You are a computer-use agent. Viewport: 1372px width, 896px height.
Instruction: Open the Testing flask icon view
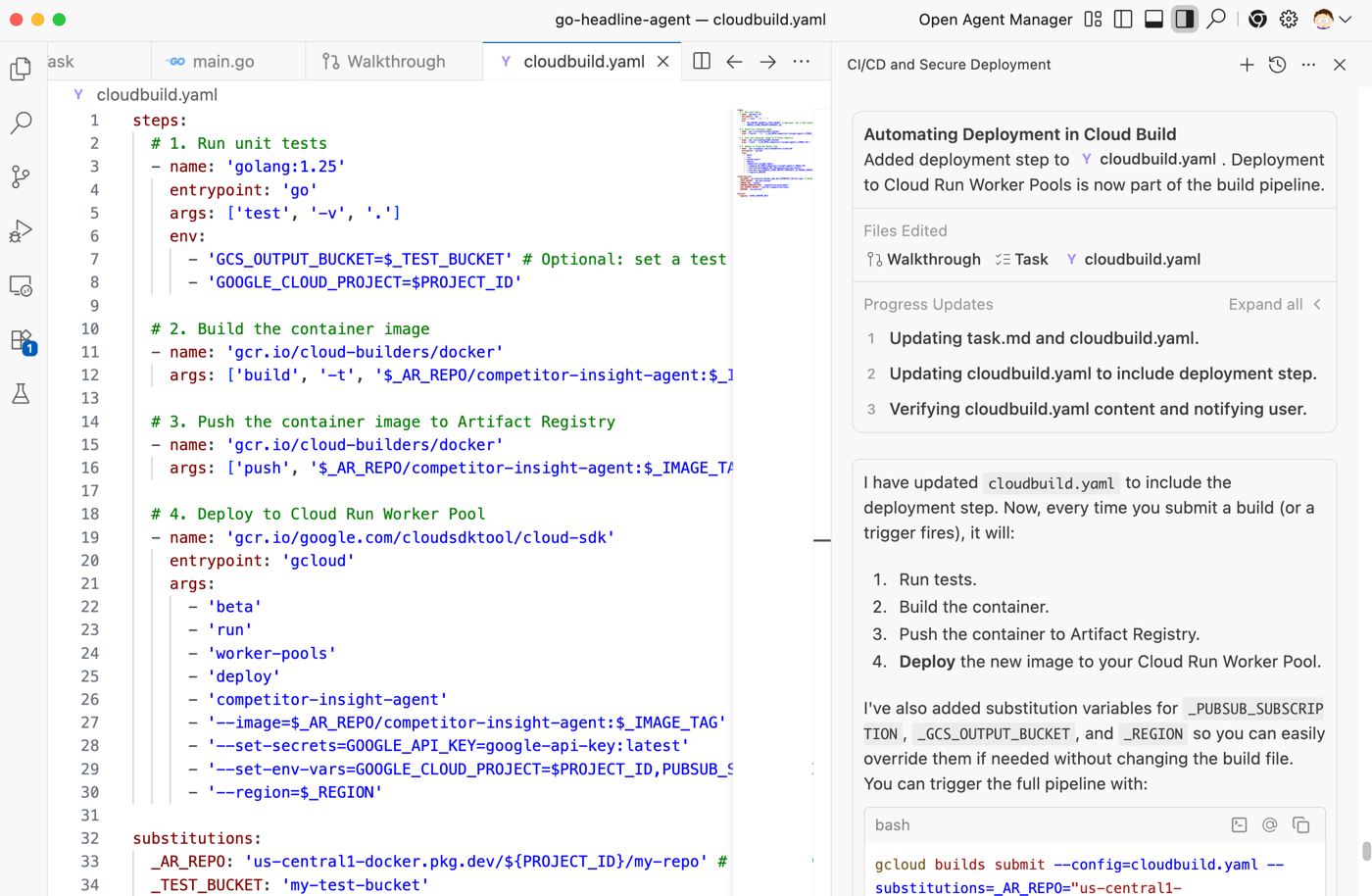point(21,394)
